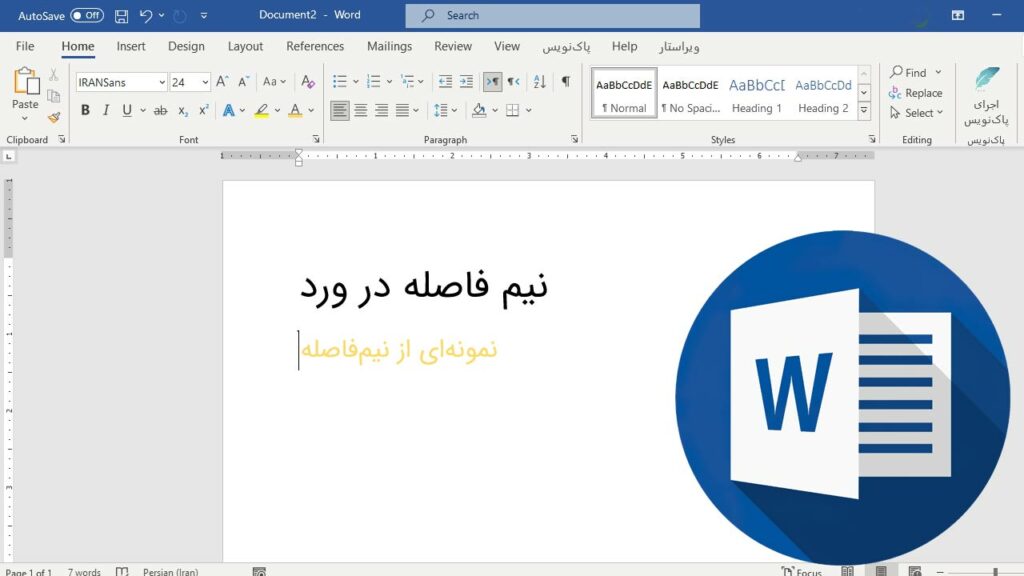Turn on the AutoSave switch
Screen dimensions: 1024x576
[x=87, y=16]
